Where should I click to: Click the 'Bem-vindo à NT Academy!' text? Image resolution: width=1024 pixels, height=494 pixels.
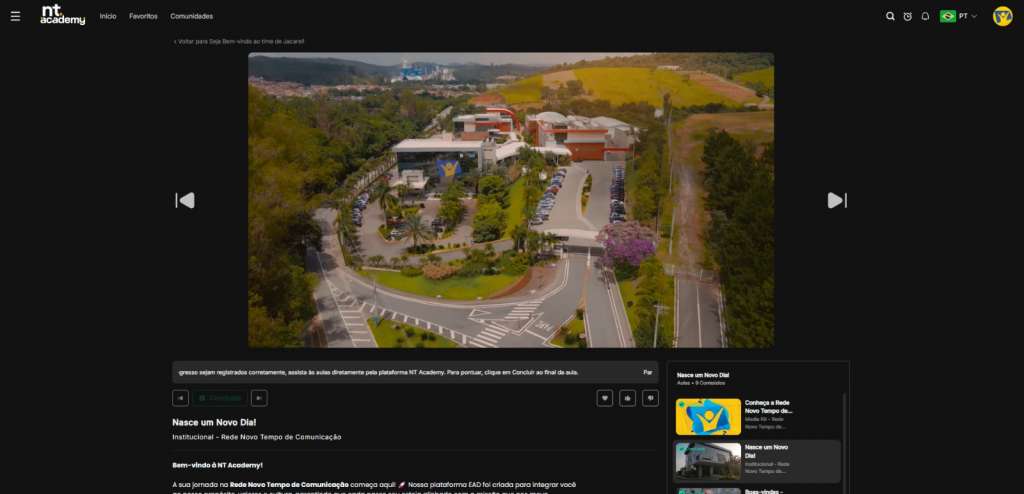click(x=217, y=465)
